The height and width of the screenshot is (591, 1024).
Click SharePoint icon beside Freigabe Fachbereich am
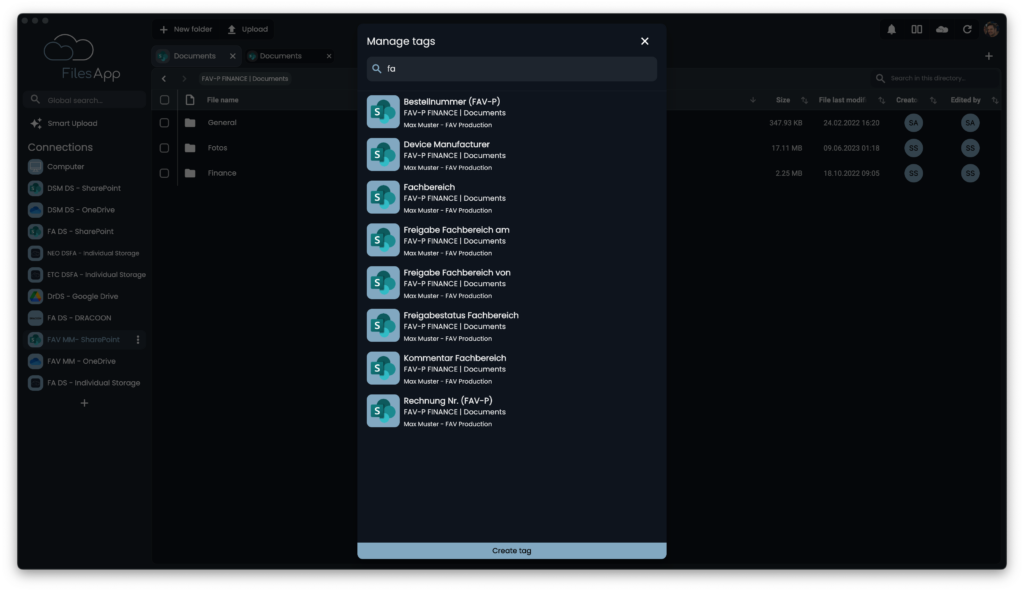(383, 240)
